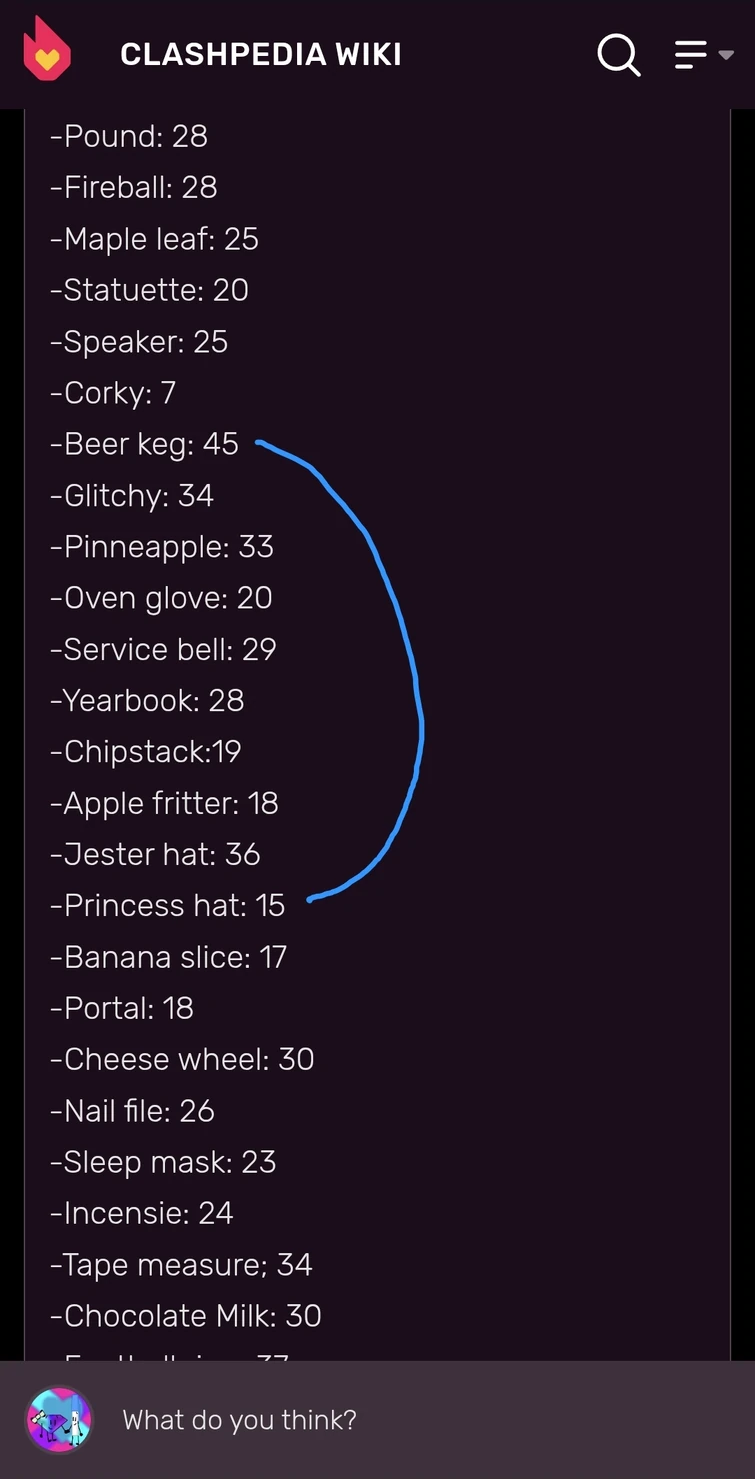Tap the comment field labeled 'What do you think?'
Screen dimensions: 755x1479
point(239,1418)
